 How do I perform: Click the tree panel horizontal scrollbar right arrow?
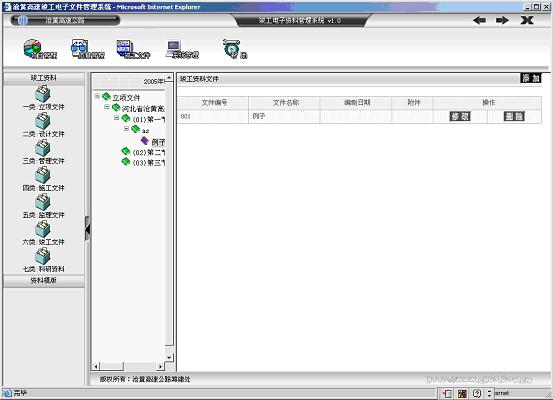click(160, 366)
